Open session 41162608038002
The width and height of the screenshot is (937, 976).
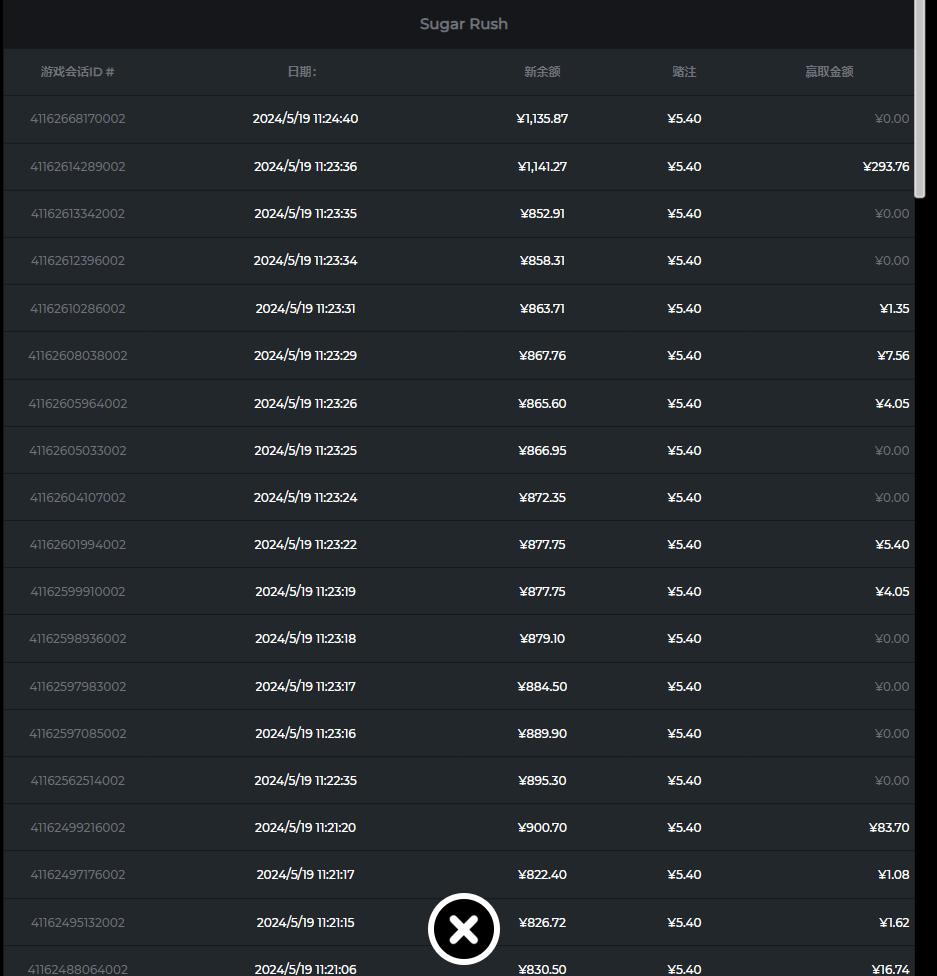pos(78,355)
